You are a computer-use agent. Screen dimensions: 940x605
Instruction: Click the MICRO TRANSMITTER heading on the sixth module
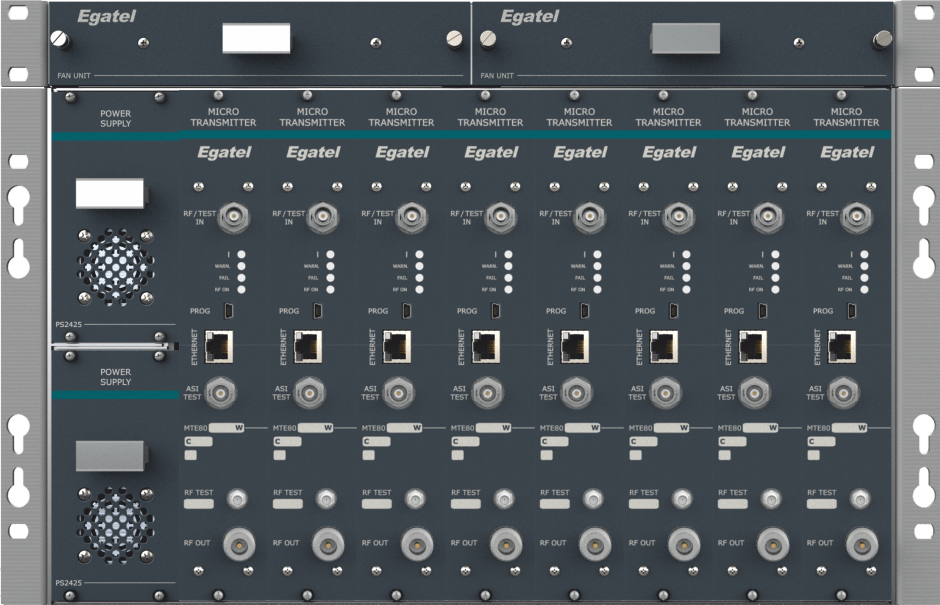click(x=668, y=117)
